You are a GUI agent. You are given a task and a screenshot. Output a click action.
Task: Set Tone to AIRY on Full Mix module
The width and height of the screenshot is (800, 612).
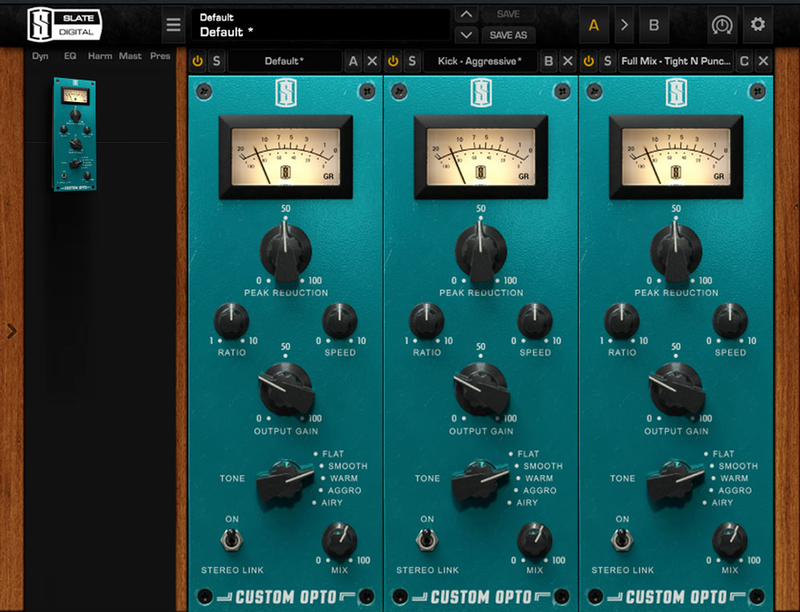(x=722, y=503)
